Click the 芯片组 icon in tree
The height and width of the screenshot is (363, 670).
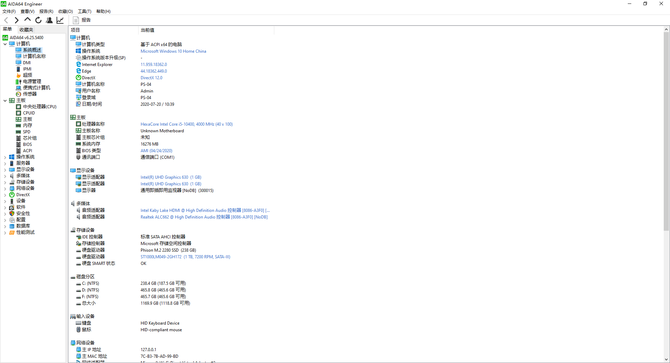18,138
